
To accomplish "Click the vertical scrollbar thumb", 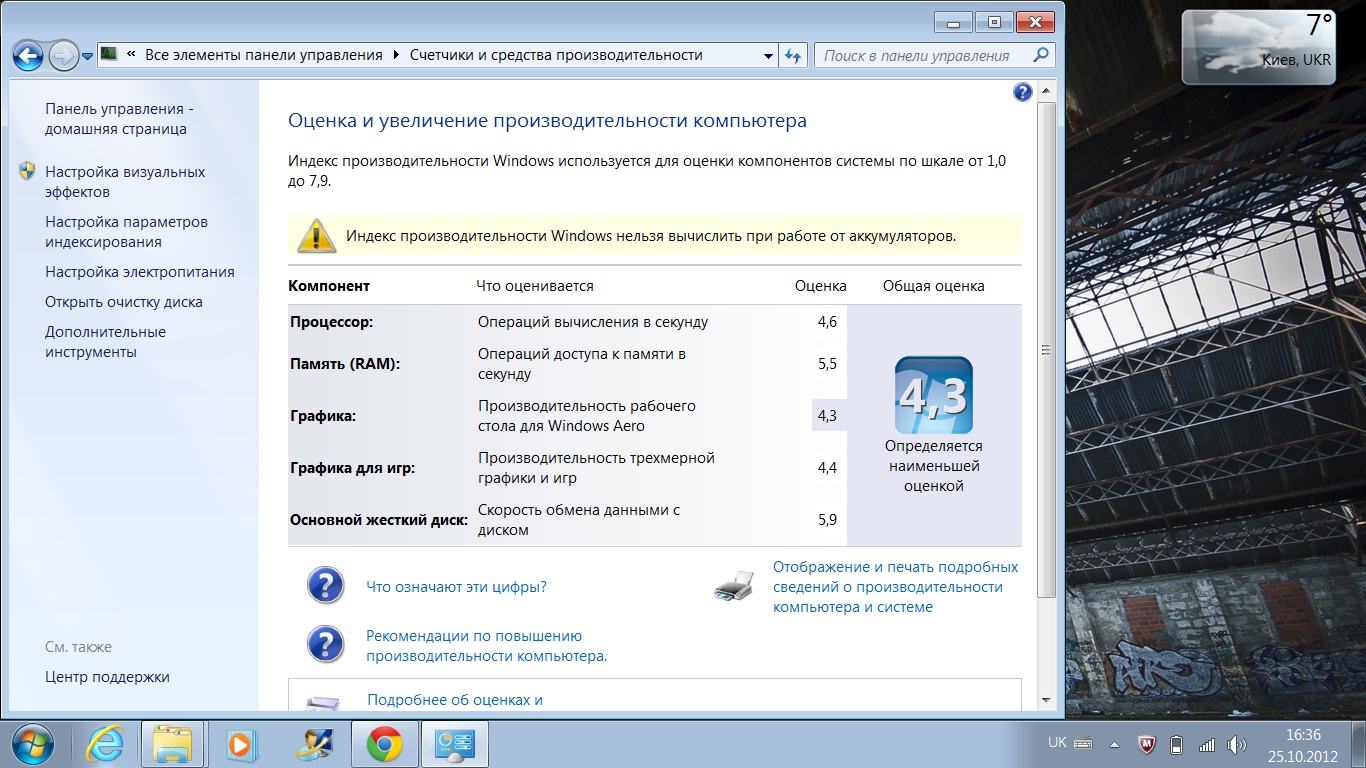I will tap(1046, 350).
